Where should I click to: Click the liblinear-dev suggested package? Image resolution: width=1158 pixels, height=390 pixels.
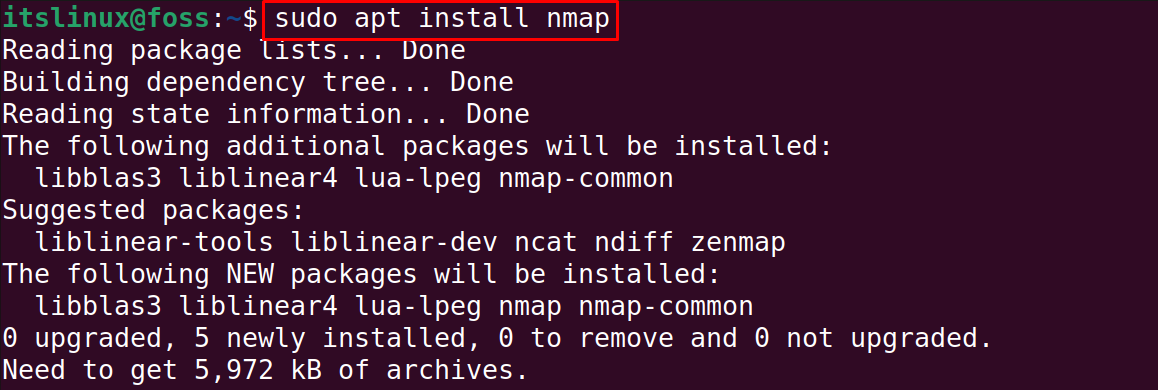click(x=386, y=242)
